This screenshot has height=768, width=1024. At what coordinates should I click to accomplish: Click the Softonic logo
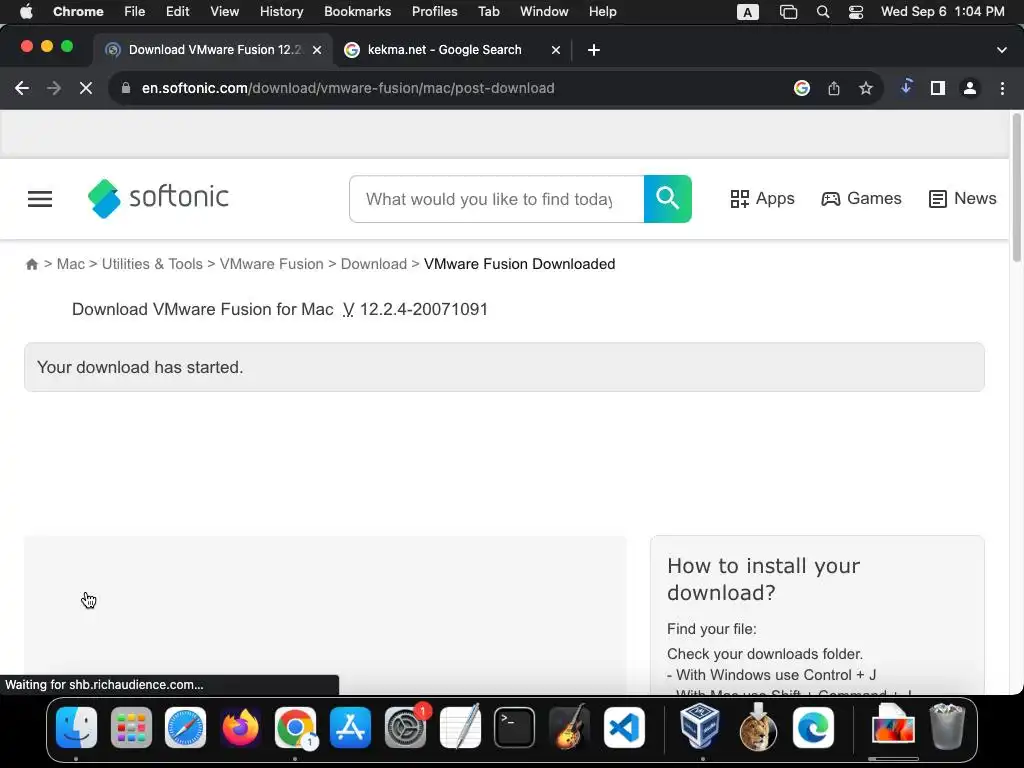tap(158, 198)
